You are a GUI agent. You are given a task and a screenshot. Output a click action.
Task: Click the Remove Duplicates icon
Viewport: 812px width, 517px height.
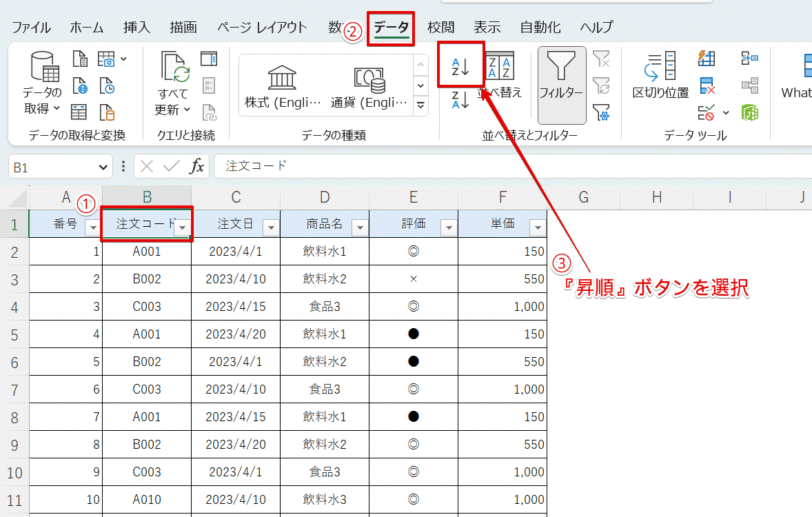(x=706, y=85)
